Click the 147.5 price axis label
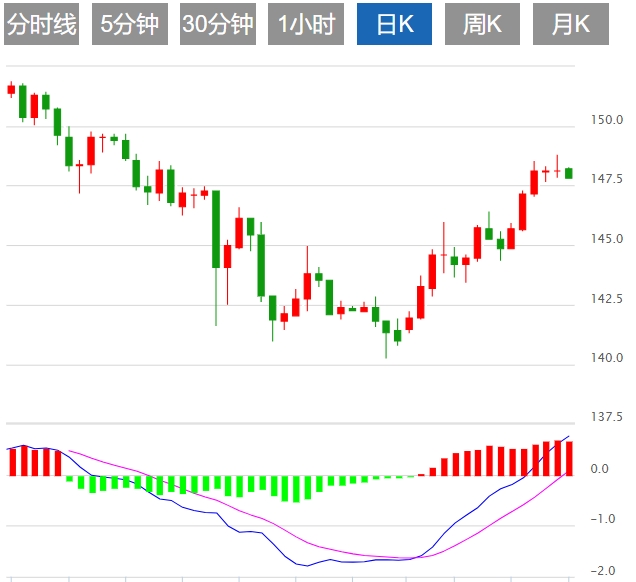This screenshot has height=582, width=636. tap(607, 180)
